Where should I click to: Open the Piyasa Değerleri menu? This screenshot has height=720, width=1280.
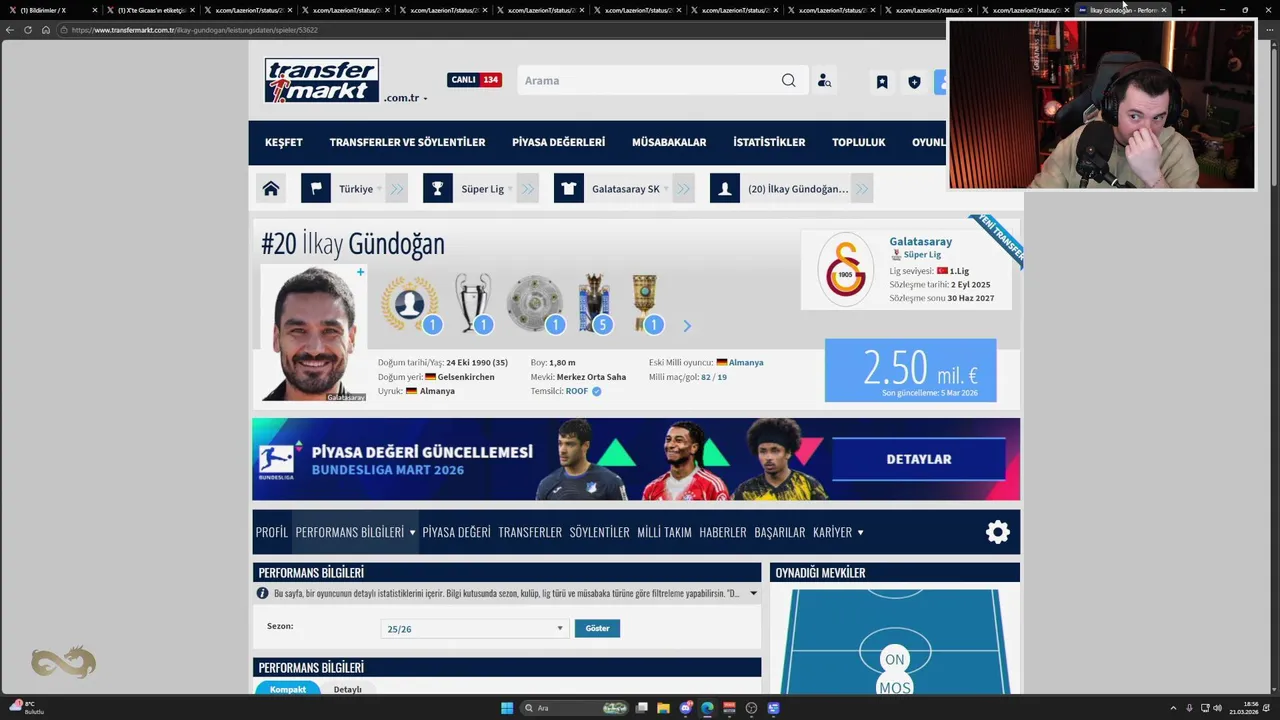pyautogui.click(x=558, y=142)
